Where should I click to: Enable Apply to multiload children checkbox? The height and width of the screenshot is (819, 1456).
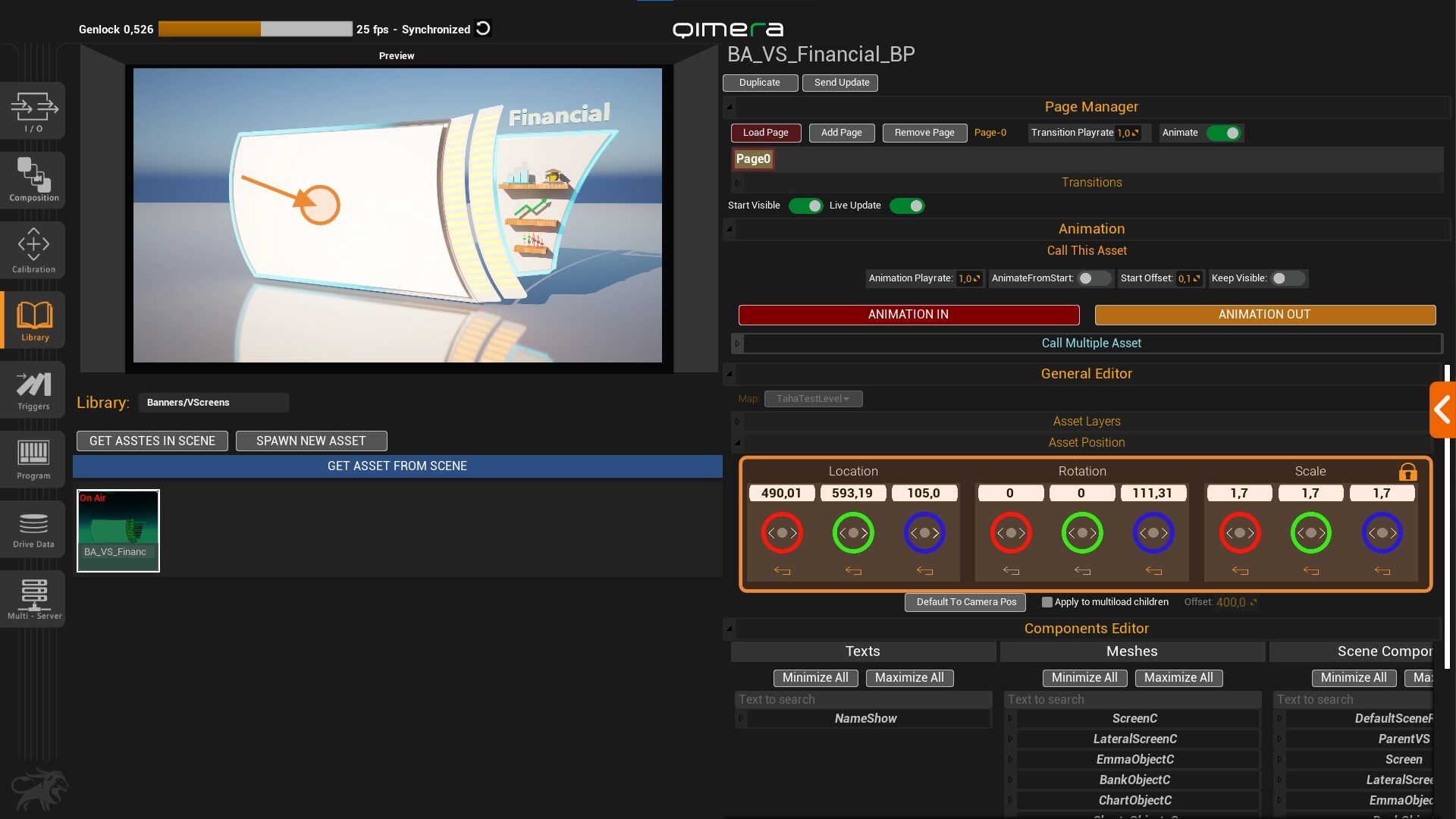pyautogui.click(x=1047, y=602)
